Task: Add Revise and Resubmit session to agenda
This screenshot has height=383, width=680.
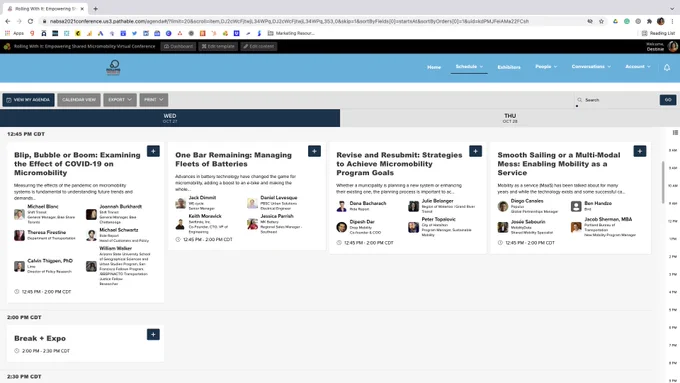Action: tap(475, 151)
